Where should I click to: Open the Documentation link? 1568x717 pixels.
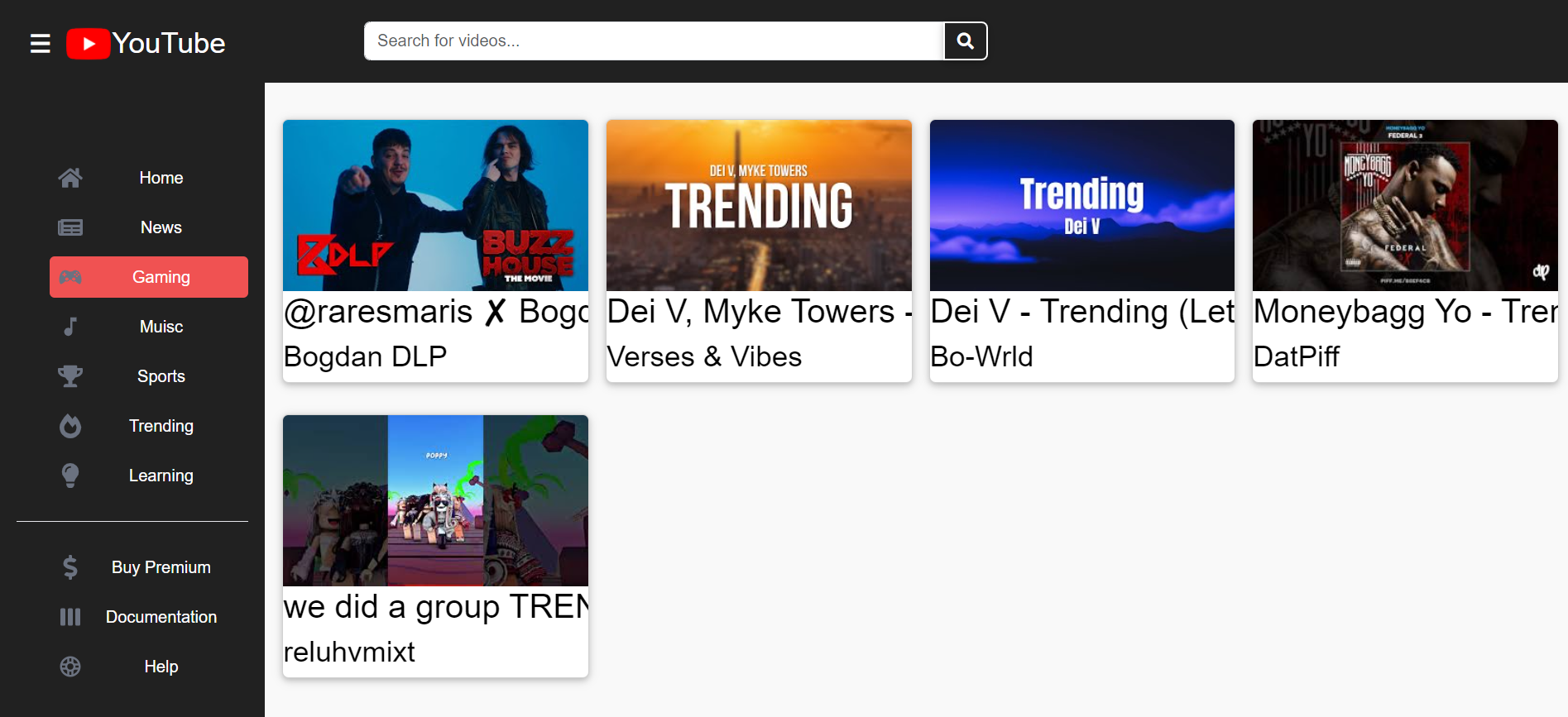click(161, 617)
